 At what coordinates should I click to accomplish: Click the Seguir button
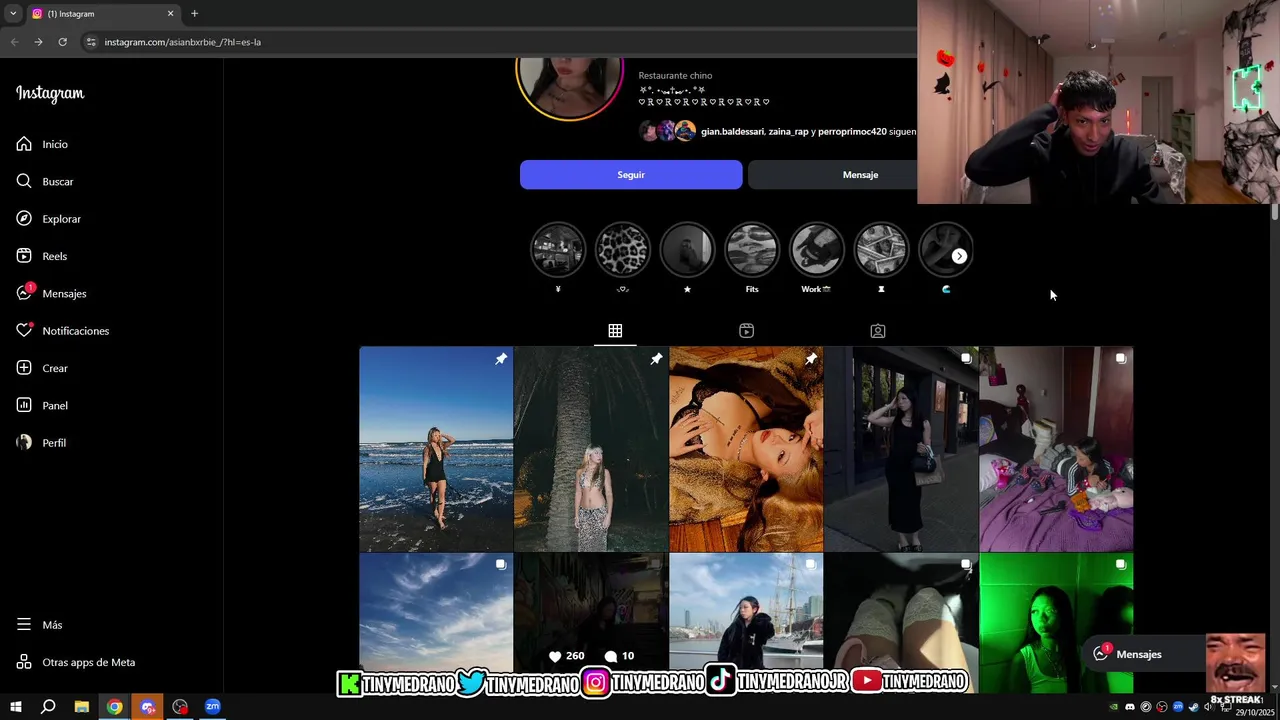631,174
